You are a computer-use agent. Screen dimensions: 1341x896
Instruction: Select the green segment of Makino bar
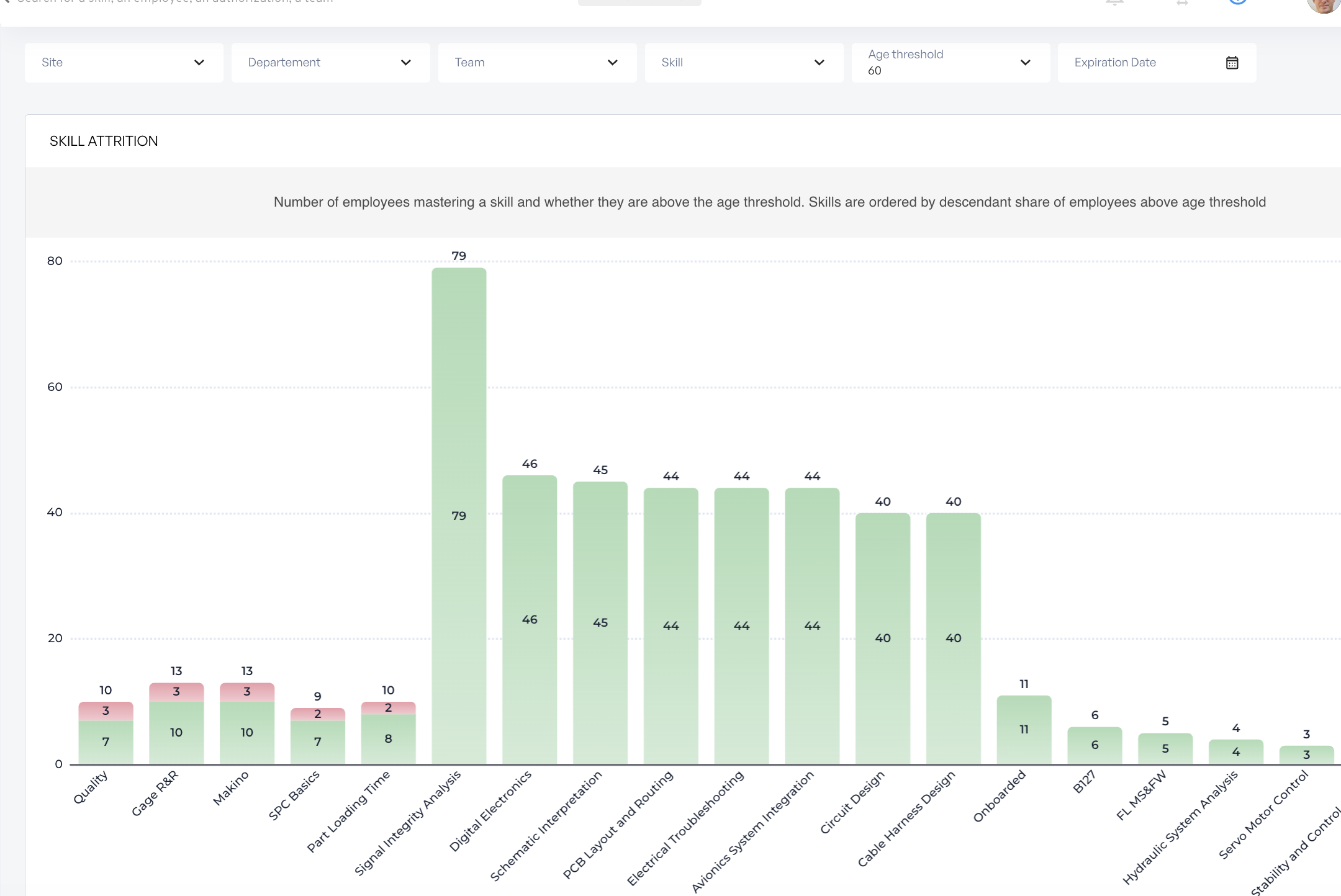[x=247, y=732]
